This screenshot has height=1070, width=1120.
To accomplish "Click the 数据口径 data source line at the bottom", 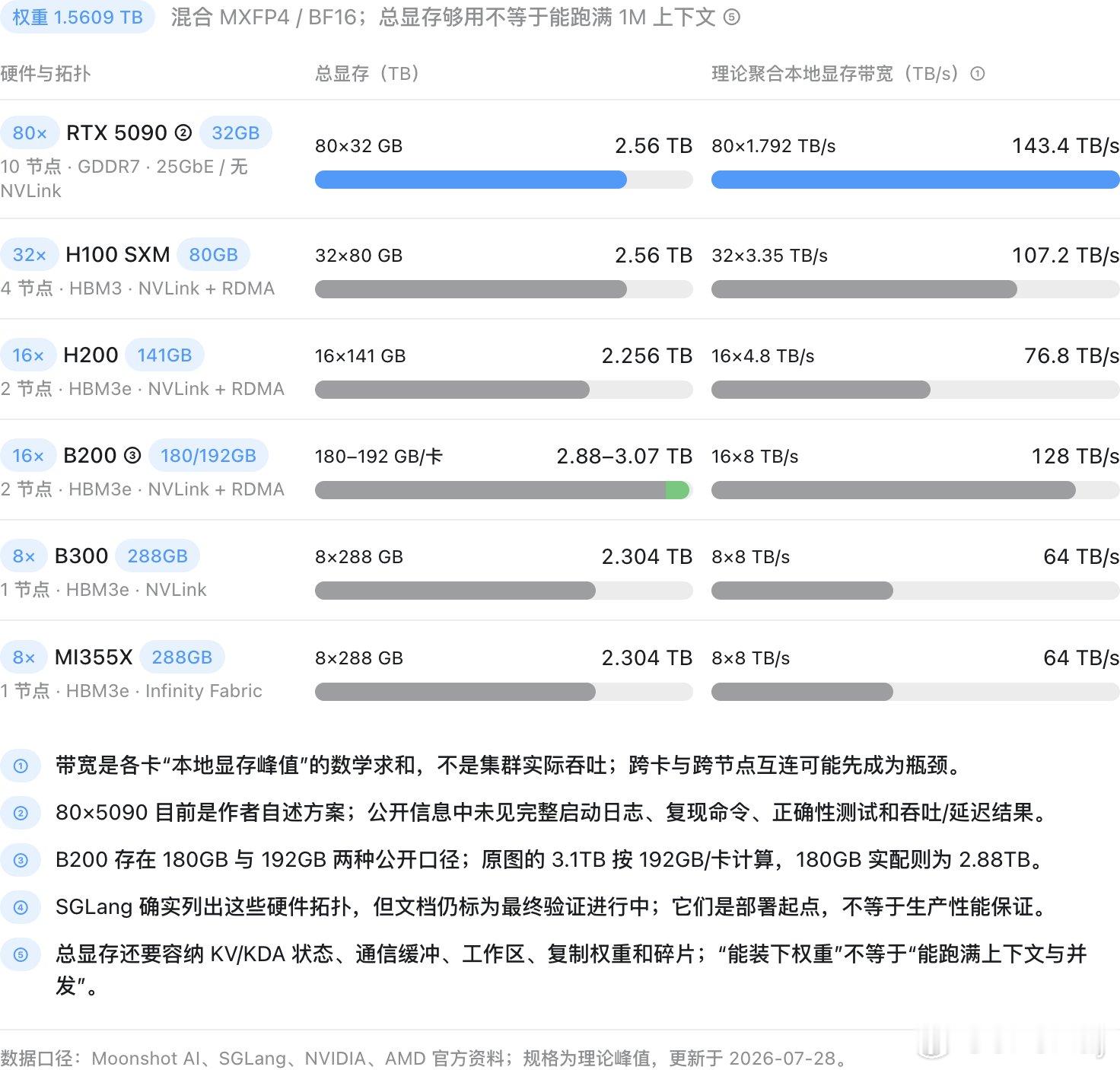I will coord(423,1059).
